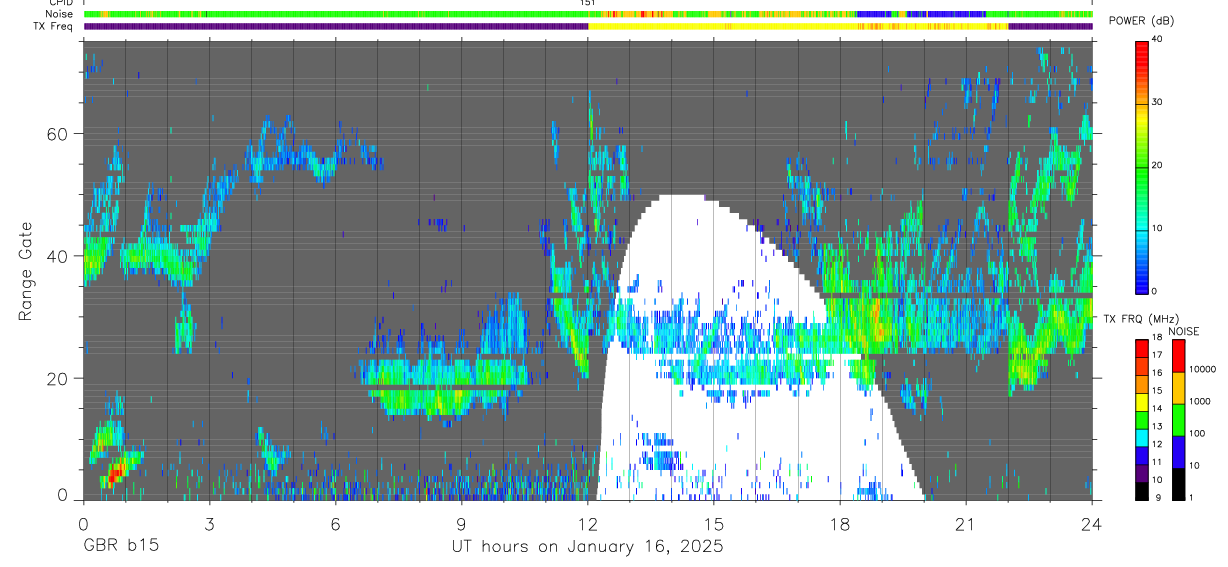Select "13" on the TX FRQ scale
This screenshot has height=567, width=1228.
pyautogui.click(x=1157, y=426)
